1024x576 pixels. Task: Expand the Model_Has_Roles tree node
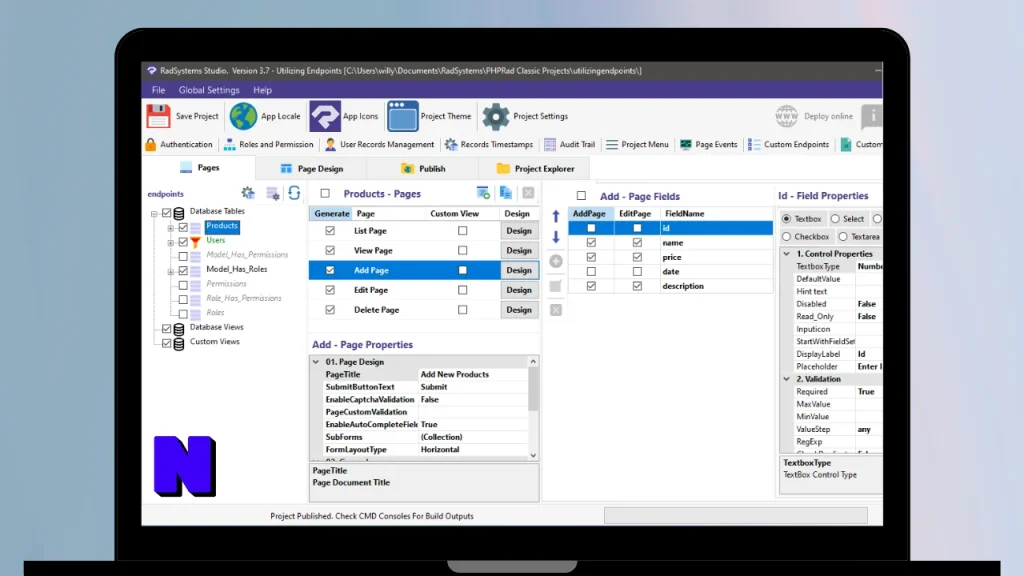(170, 271)
